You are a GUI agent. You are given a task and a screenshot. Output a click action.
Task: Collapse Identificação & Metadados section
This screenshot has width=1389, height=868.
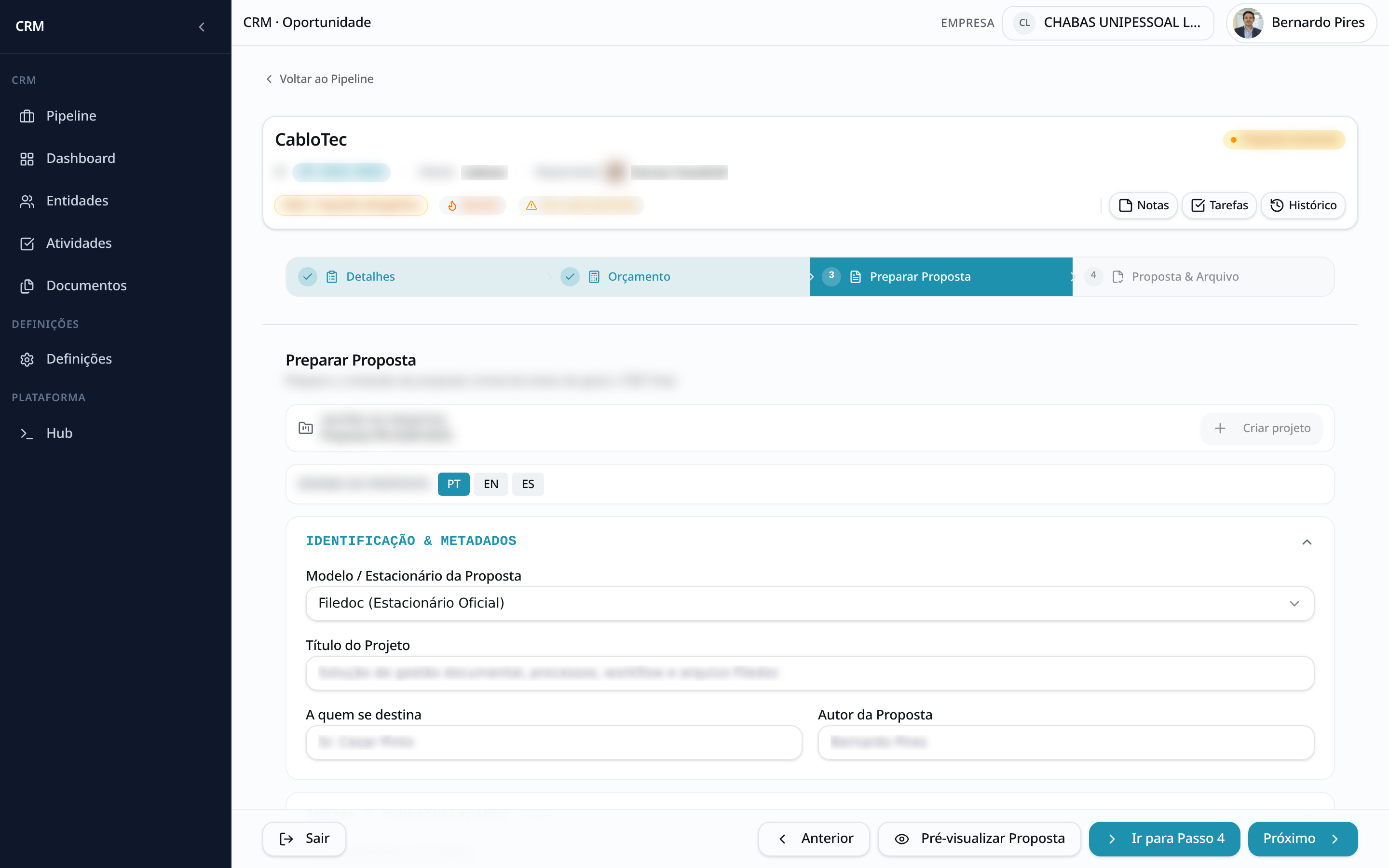1307,542
